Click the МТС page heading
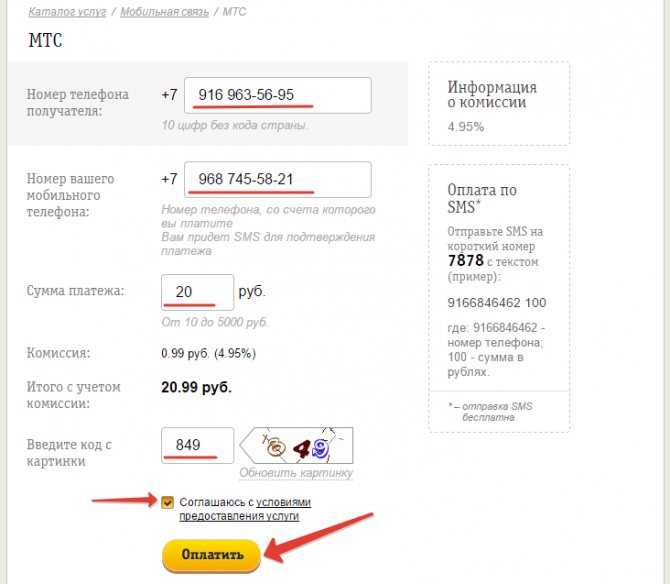 click(x=45, y=40)
